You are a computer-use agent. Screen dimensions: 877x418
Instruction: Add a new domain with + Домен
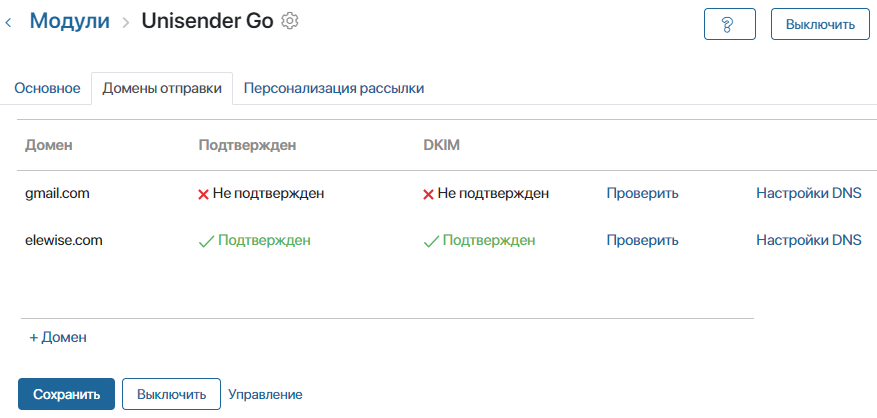58,337
